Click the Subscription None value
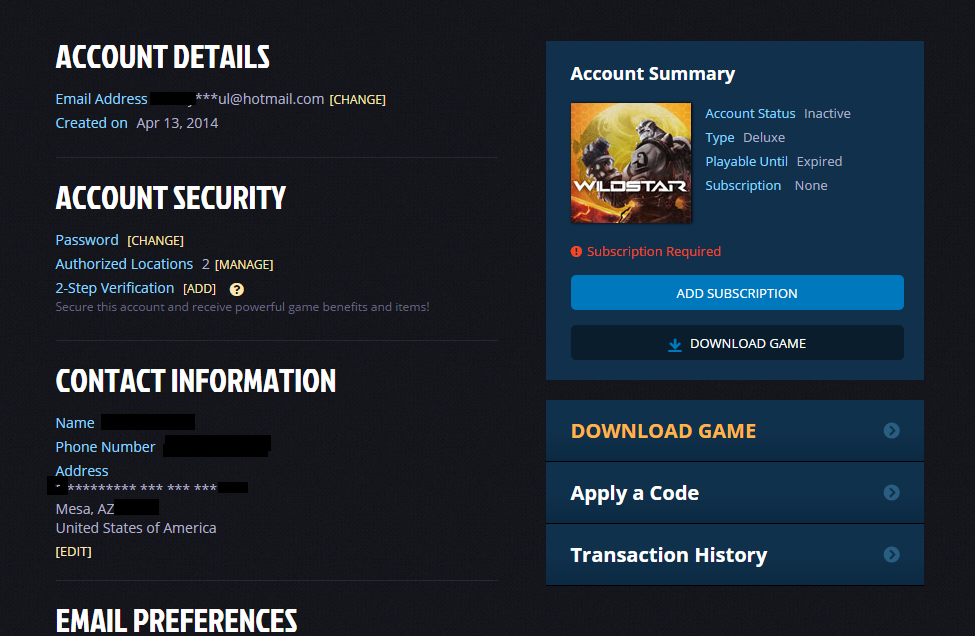975x636 pixels. pos(811,186)
